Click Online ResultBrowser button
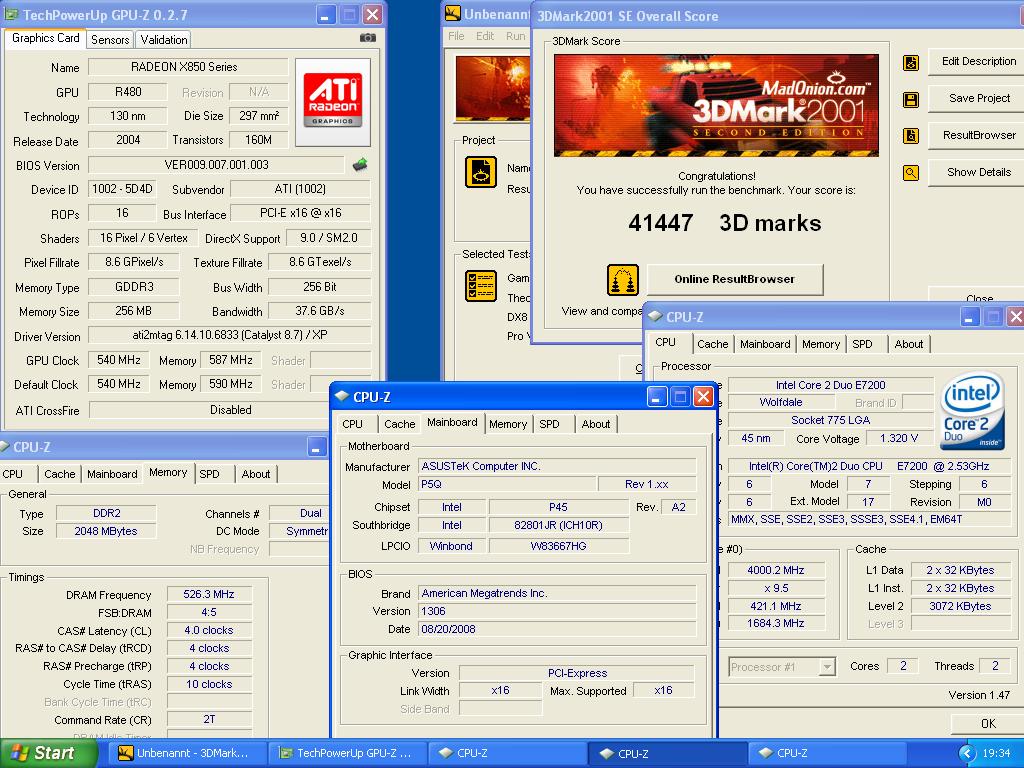Image resolution: width=1024 pixels, height=768 pixels. click(x=735, y=280)
